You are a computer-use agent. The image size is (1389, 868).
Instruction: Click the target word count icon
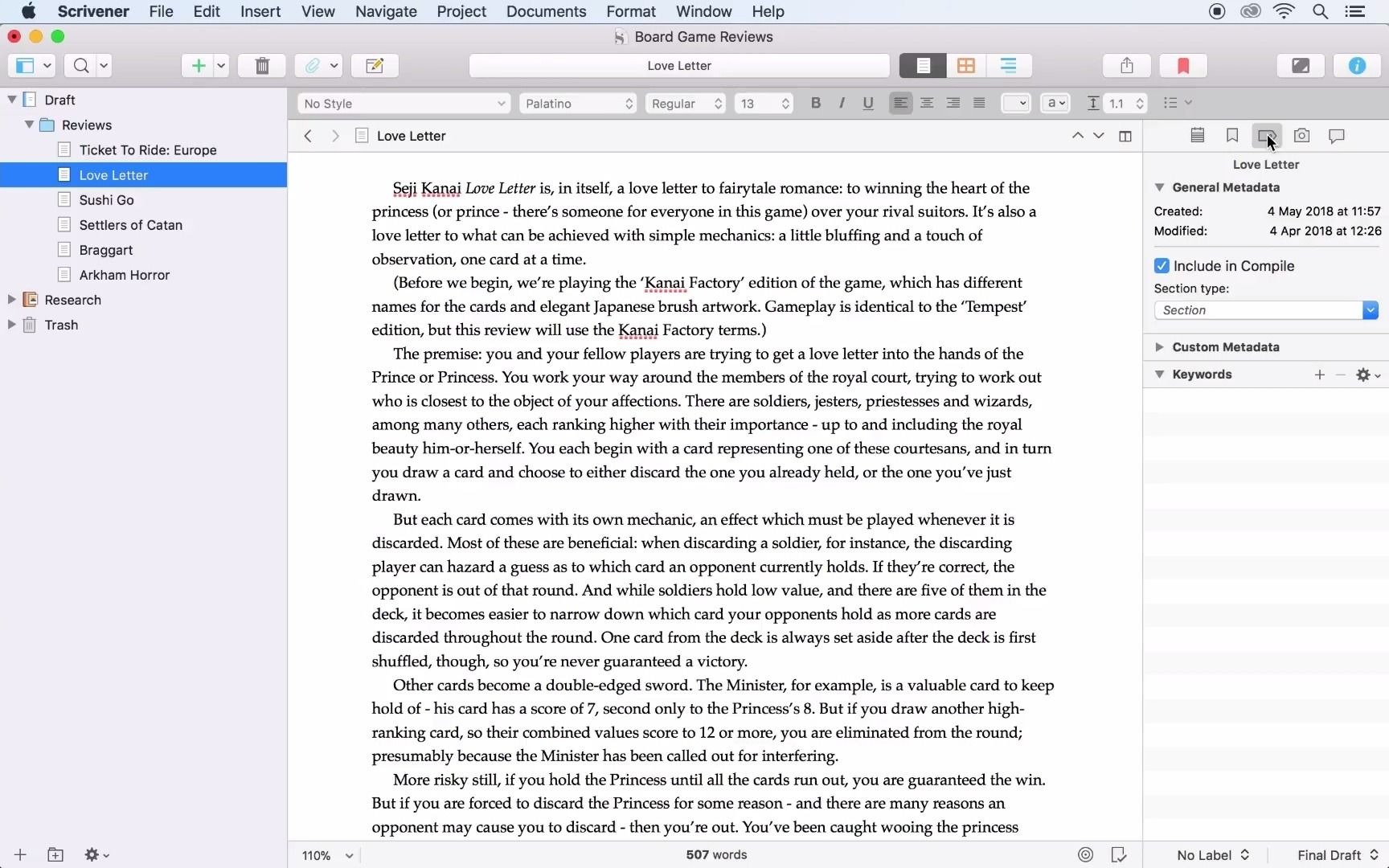(x=1085, y=854)
